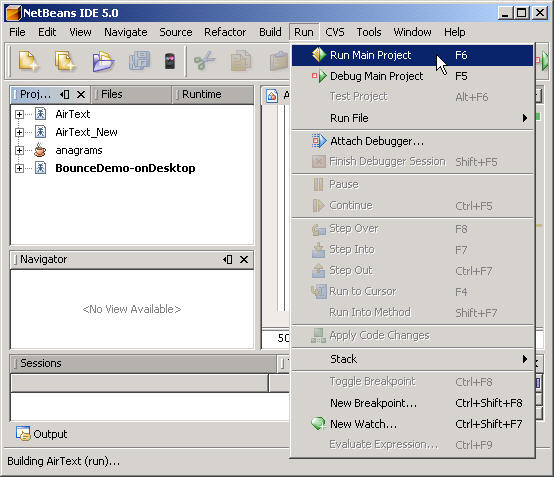Viewport: 554px width, 477px height.
Task: Open the Stack submenu
Action: point(412,359)
